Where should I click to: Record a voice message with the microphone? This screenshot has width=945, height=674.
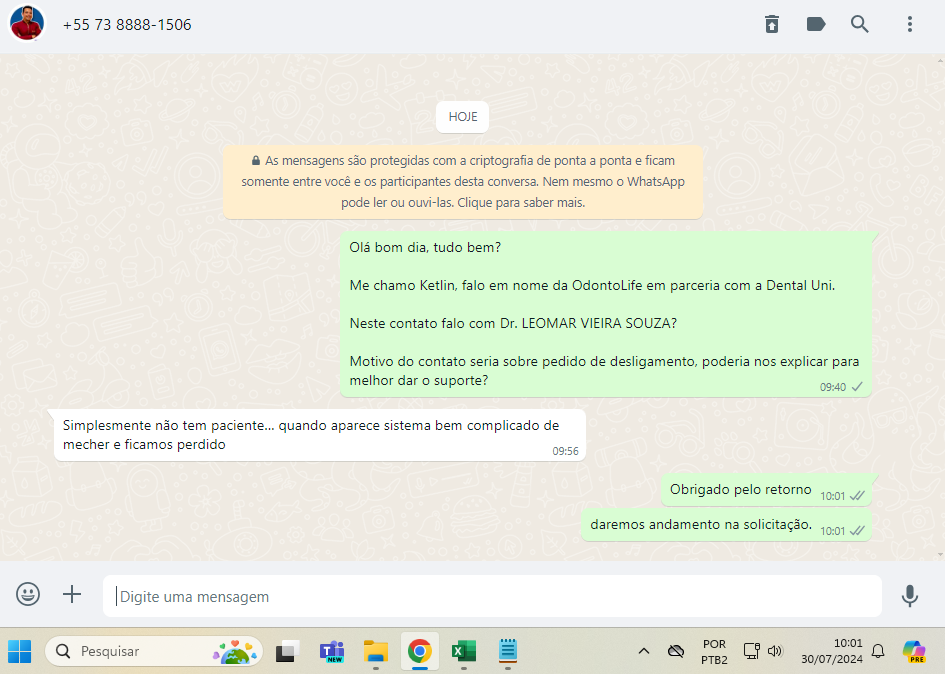pyautogui.click(x=909, y=596)
